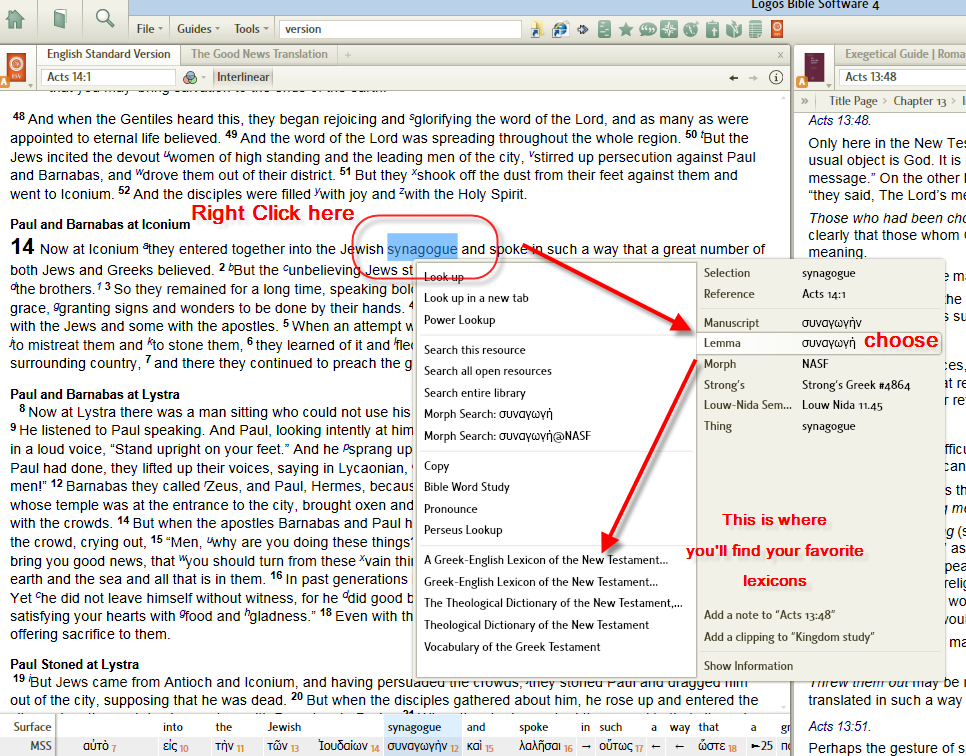The height and width of the screenshot is (756, 966).
Task: Click Chapter 13 breadcrumb link
Action: click(x=919, y=101)
